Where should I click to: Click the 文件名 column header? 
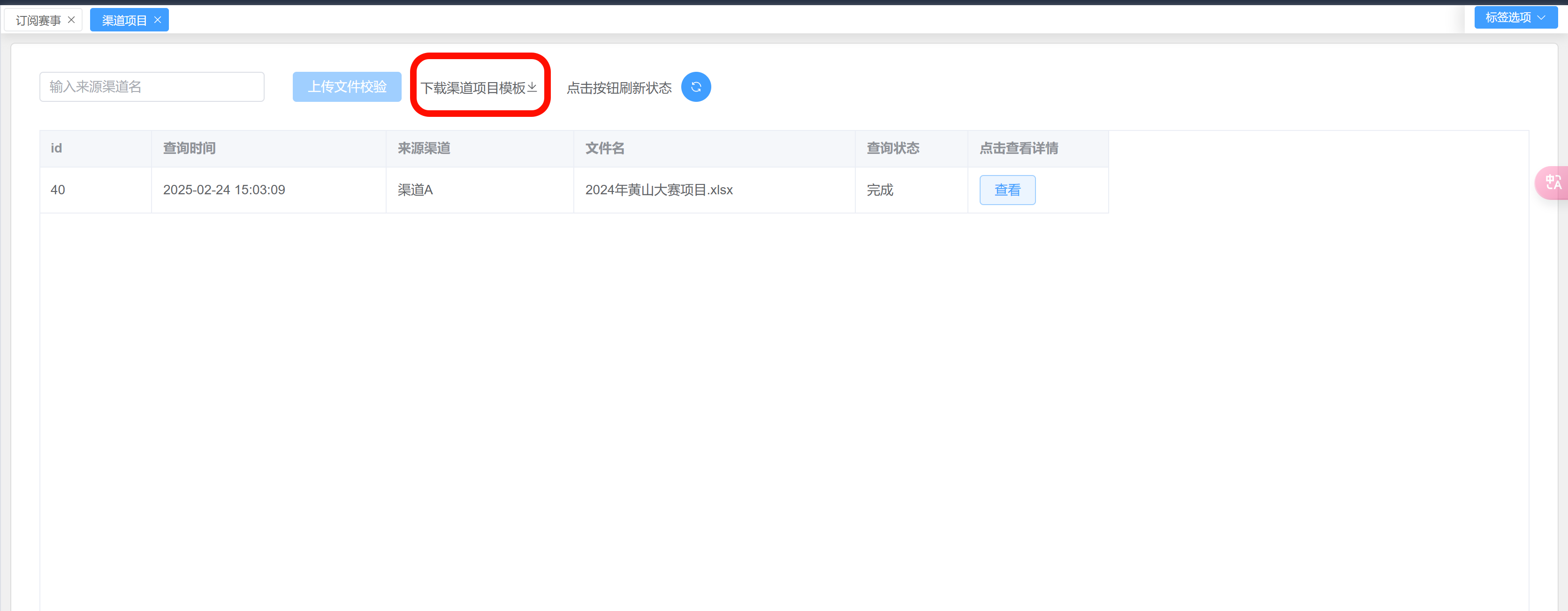[x=604, y=148]
